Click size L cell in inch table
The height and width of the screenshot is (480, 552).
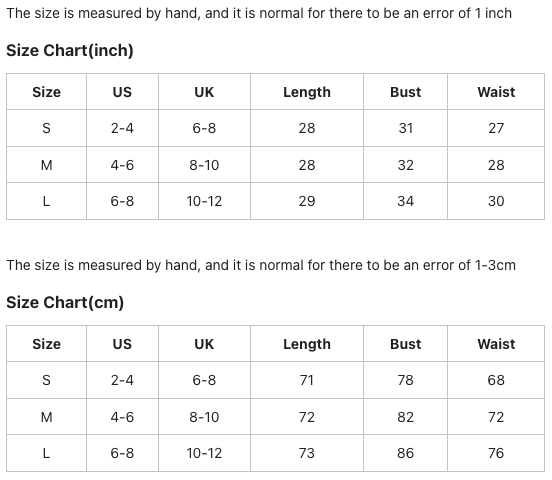coord(46,201)
